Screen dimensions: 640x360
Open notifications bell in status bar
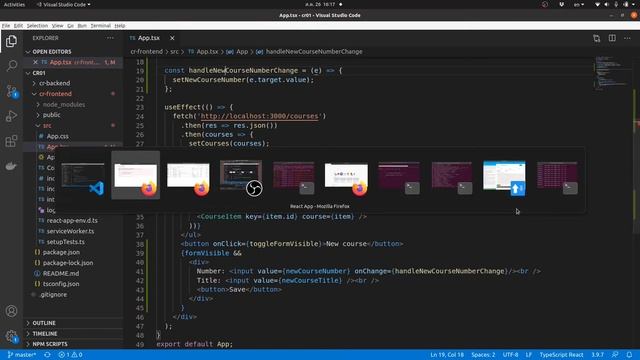coord(629,355)
